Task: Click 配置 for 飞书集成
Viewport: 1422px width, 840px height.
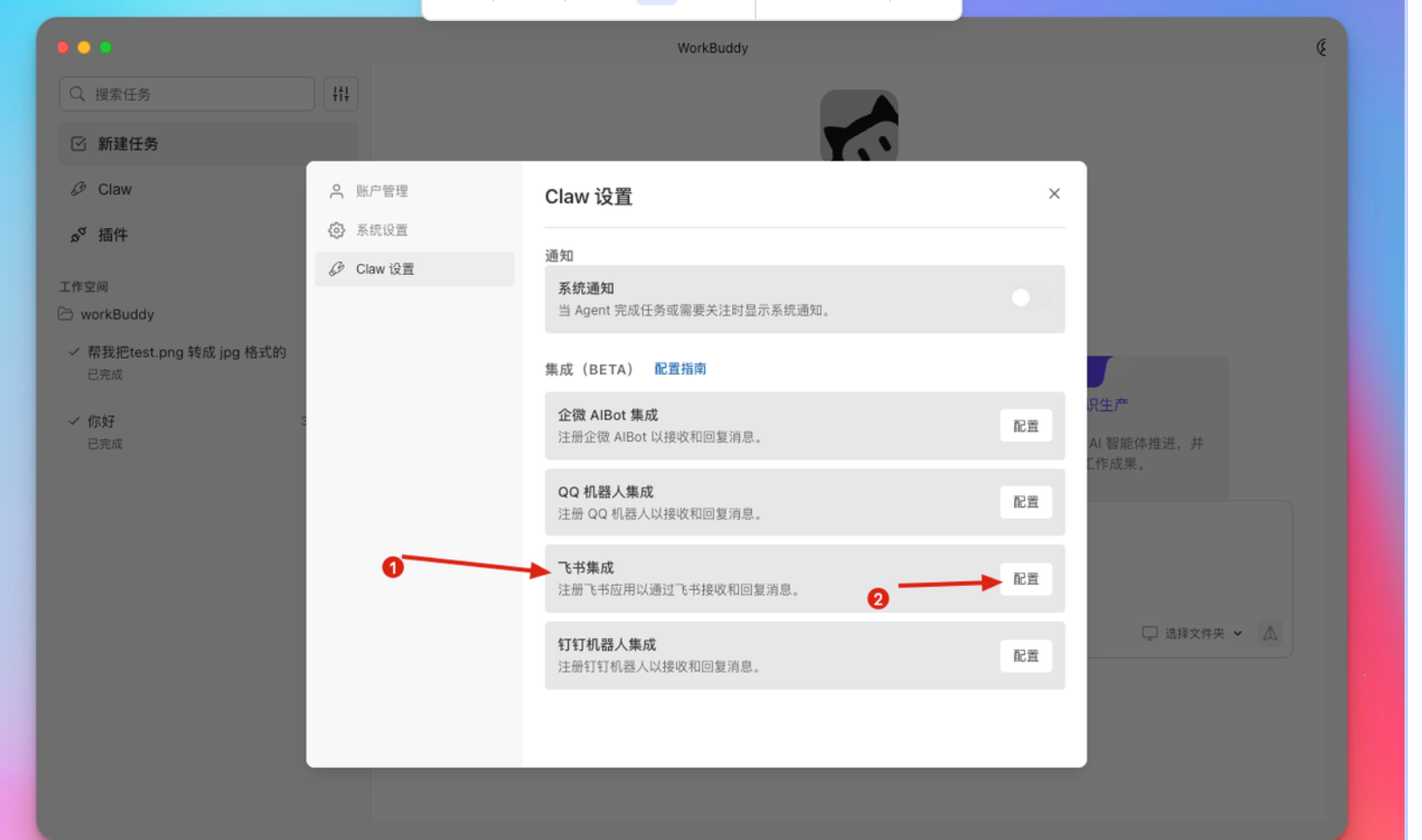Action: (x=1025, y=579)
